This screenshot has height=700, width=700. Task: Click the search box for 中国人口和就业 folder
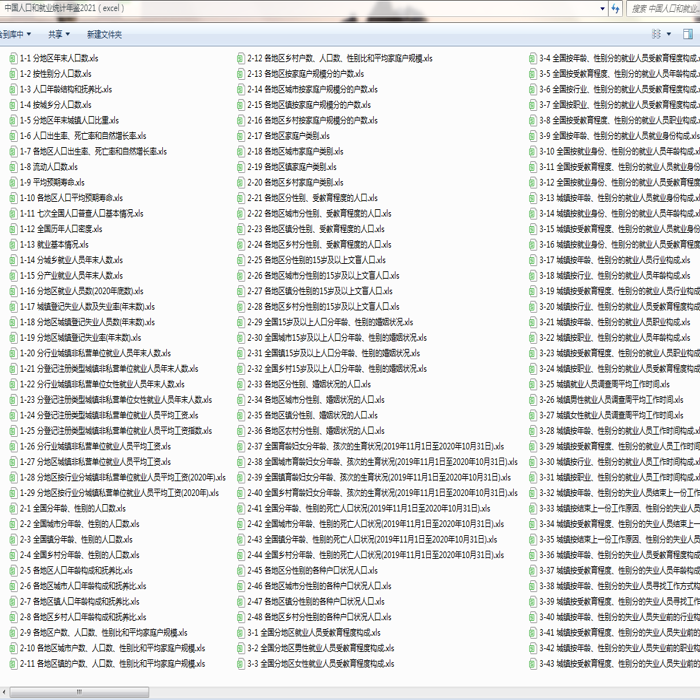click(663, 8)
